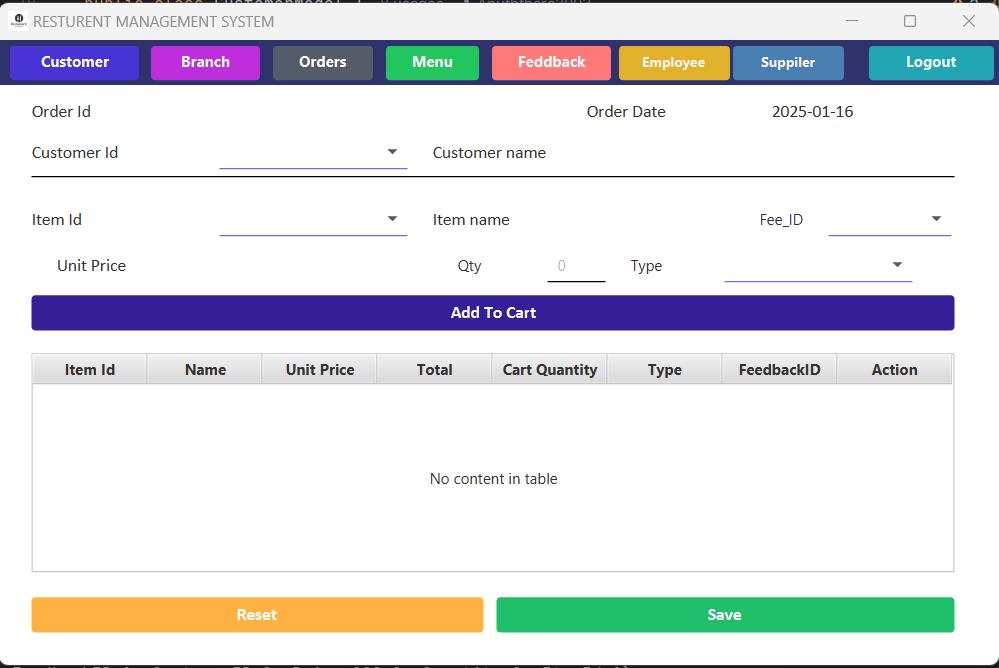Expand the Customer Id dropdown
Screen dimensions: 999x668
pyautogui.click(x=313, y=153)
